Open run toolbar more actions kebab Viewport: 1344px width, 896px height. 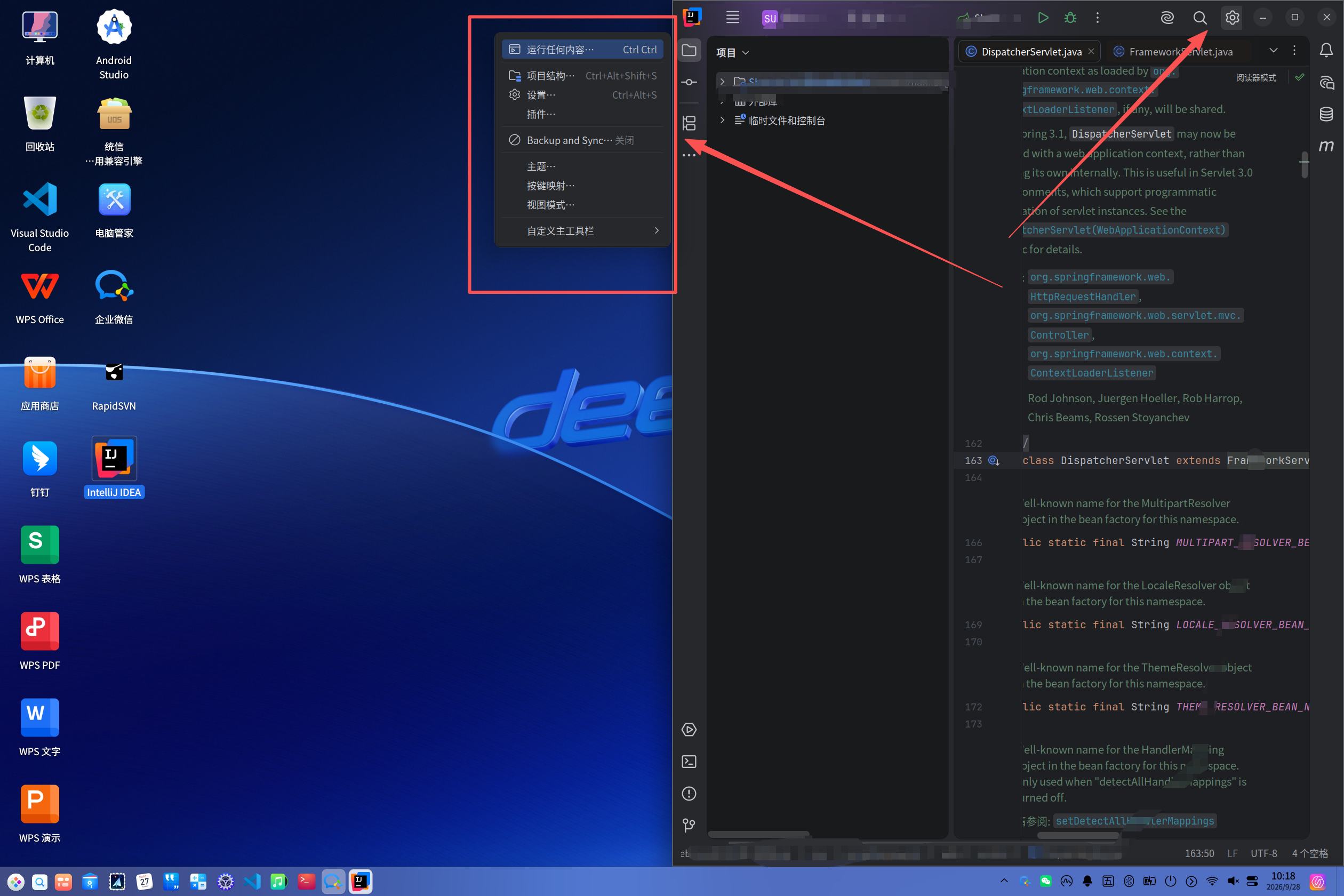tap(1097, 18)
